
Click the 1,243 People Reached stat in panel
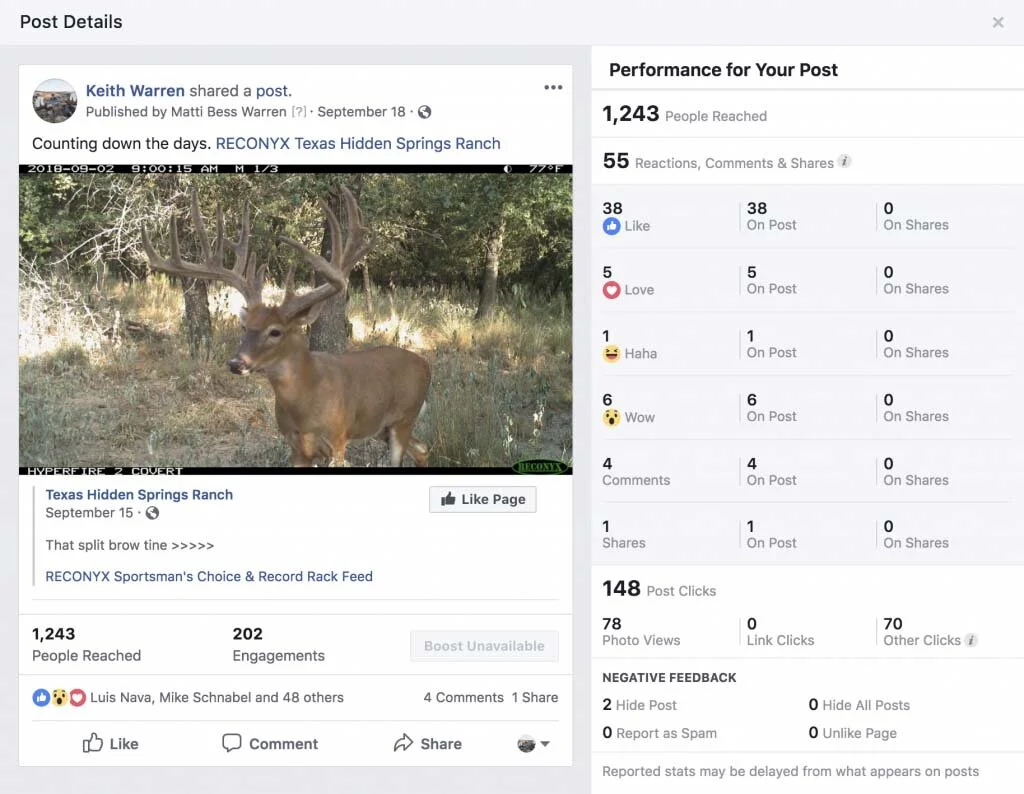click(x=684, y=114)
